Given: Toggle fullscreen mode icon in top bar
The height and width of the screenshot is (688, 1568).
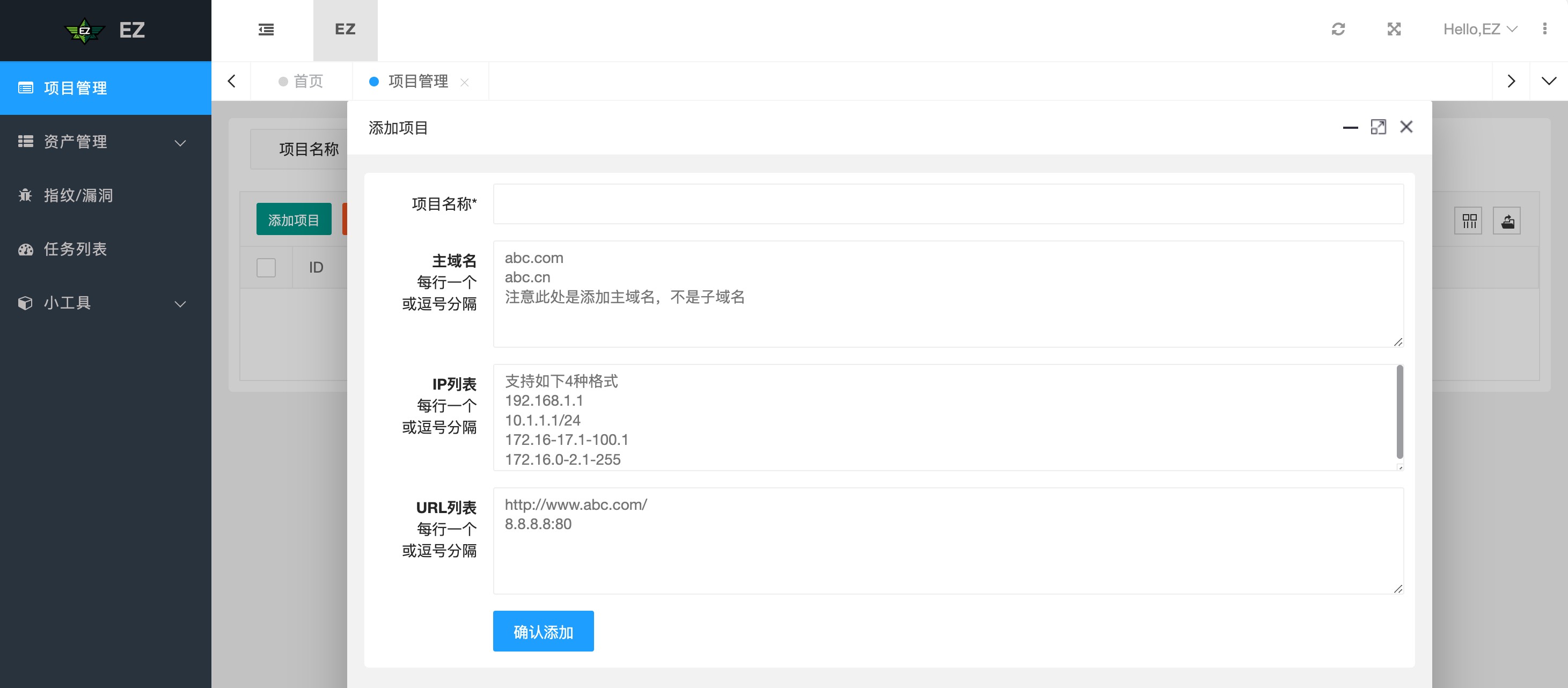Looking at the screenshot, I should point(1394,29).
